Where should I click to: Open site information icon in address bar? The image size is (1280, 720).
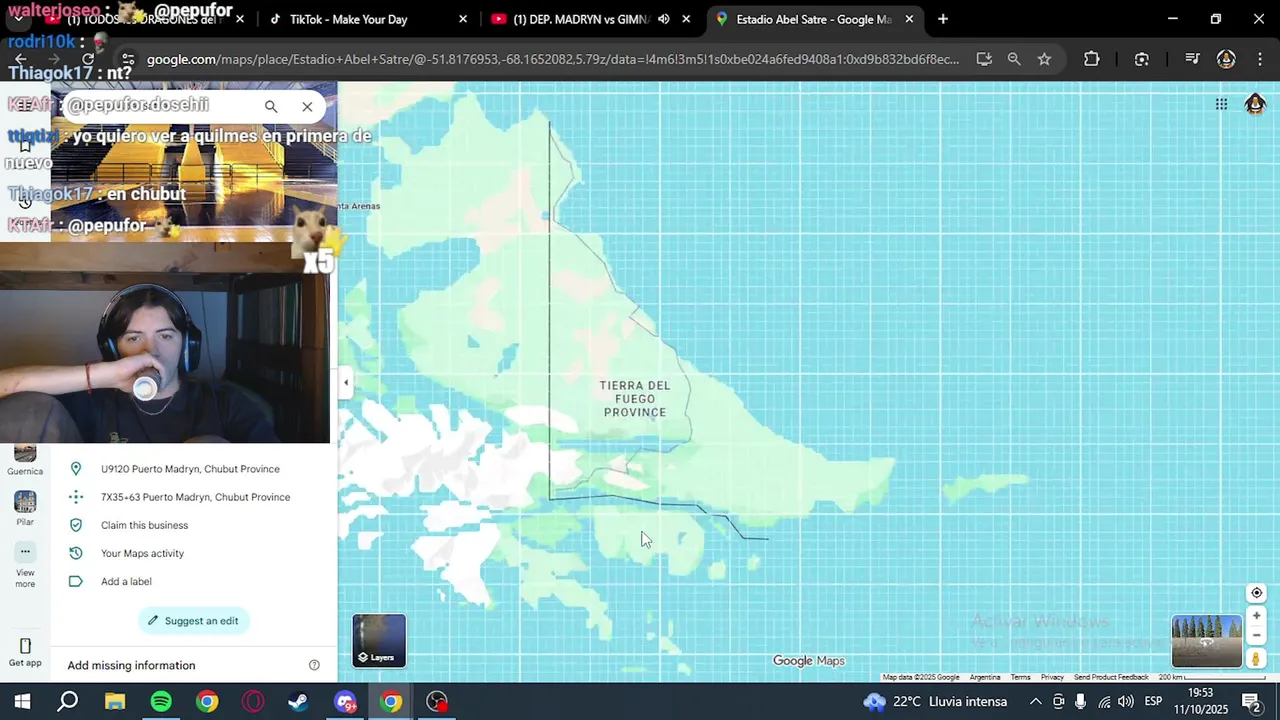click(126, 59)
